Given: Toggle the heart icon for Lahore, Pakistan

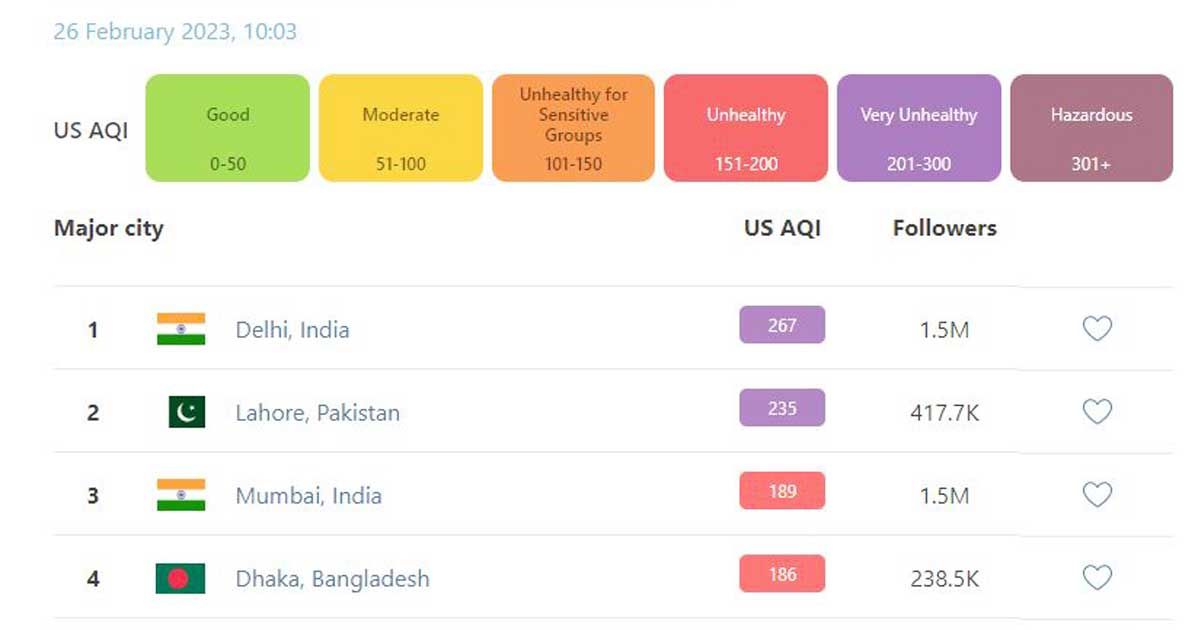Looking at the screenshot, I should point(1097,412).
